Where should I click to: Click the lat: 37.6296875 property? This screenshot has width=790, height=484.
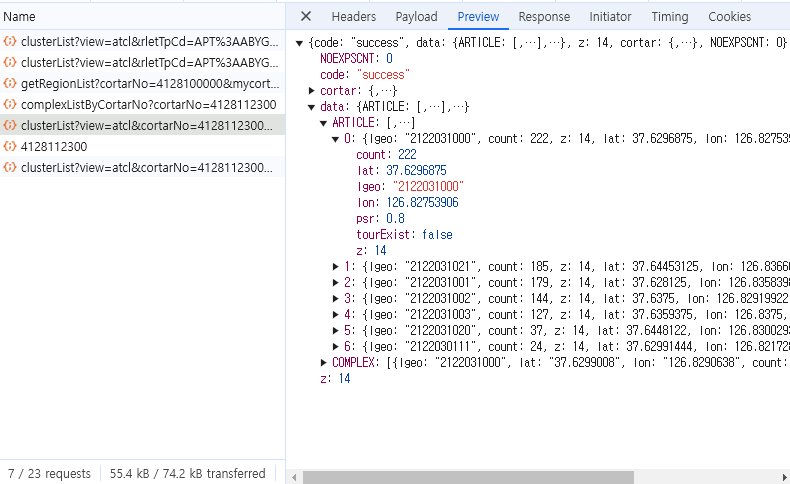402,171
